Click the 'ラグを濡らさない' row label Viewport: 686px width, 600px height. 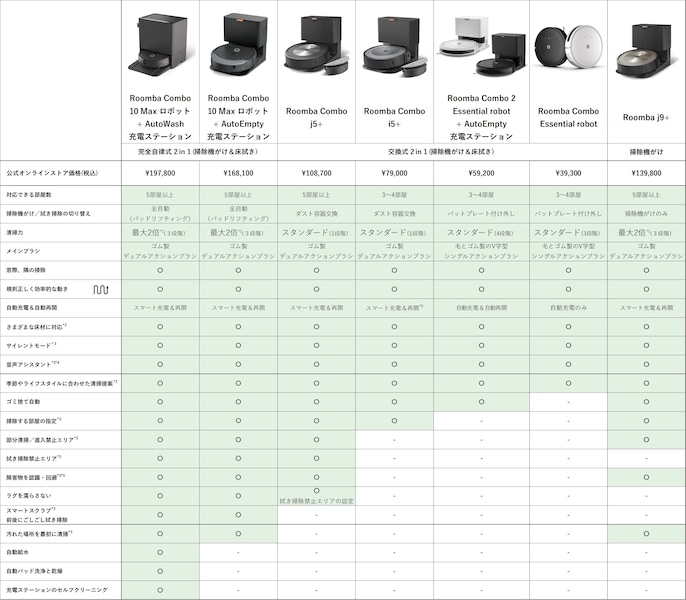(x=29, y=496)
